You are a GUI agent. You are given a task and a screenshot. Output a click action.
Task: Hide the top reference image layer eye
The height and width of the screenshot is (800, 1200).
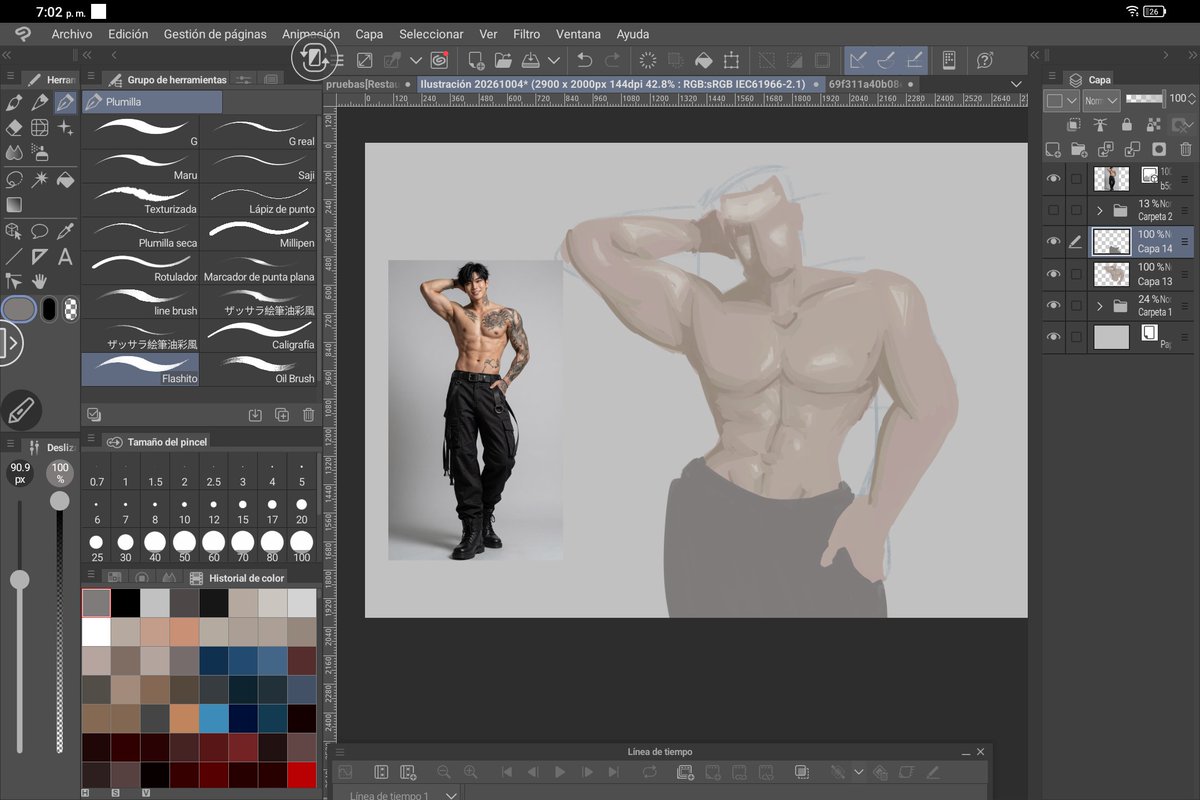(x=1053, y=178)
